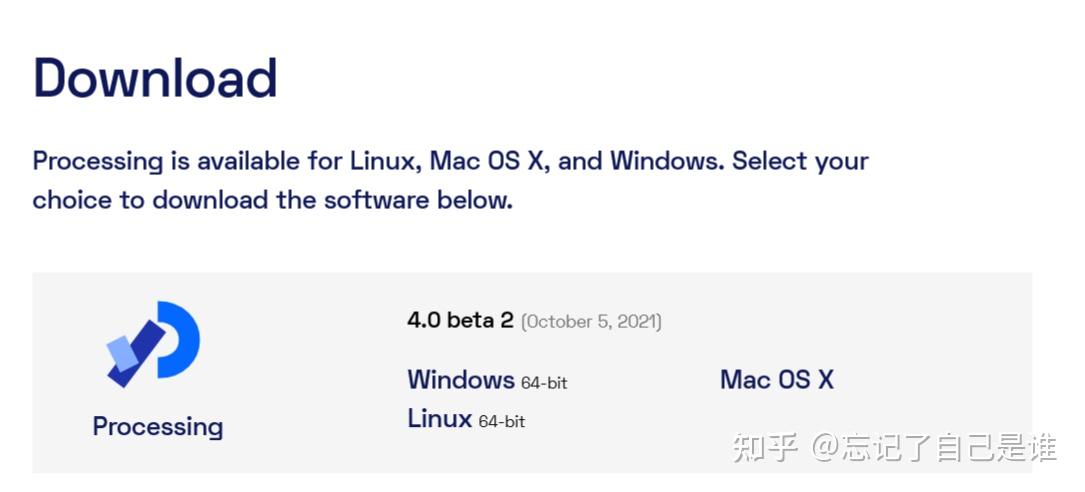Screen dimensions: 1085x492
Task: Select the 4.0 beta 2 version title
Action: [x=460, y=320]
